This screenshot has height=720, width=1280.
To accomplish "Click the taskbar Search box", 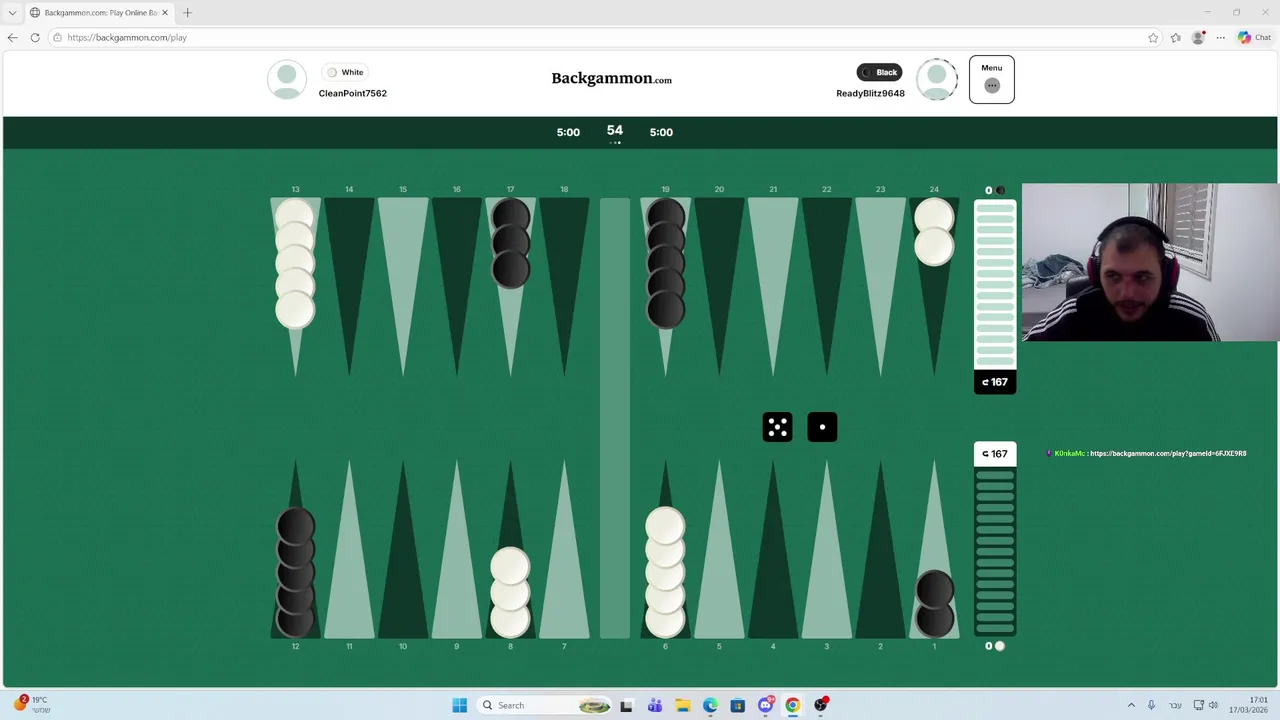I will point(545,705).
